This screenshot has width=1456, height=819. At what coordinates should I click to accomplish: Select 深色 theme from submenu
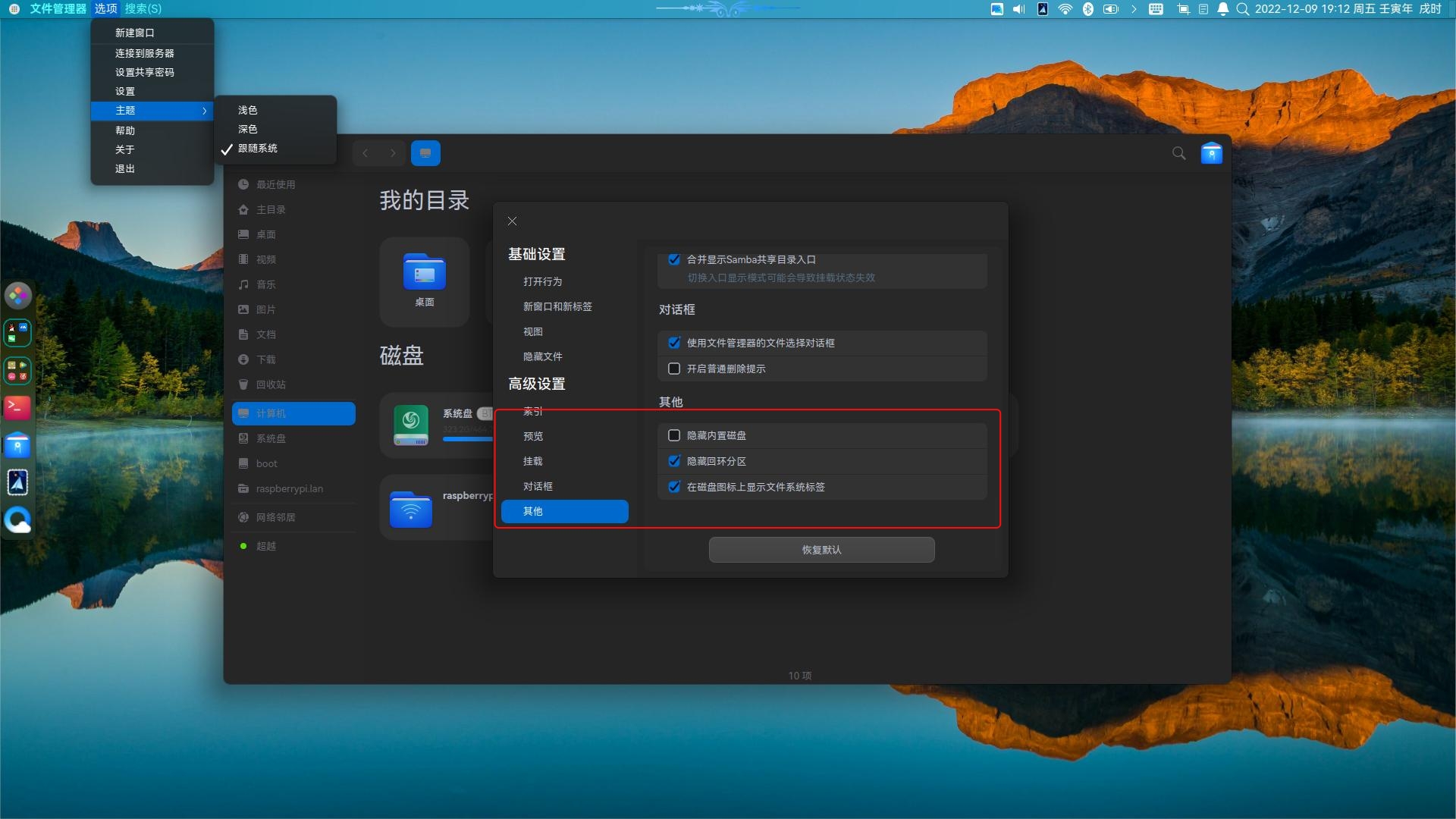pos(248,129)
